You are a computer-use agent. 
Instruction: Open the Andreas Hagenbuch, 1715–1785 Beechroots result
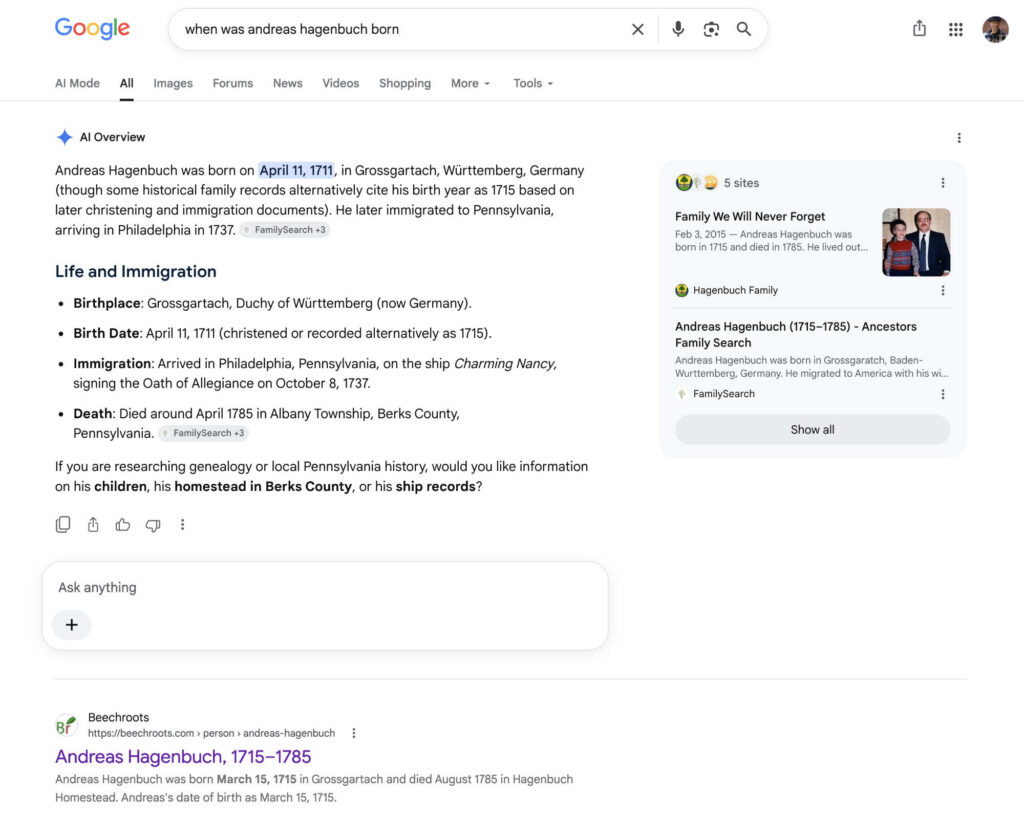(x=183, y=757)
